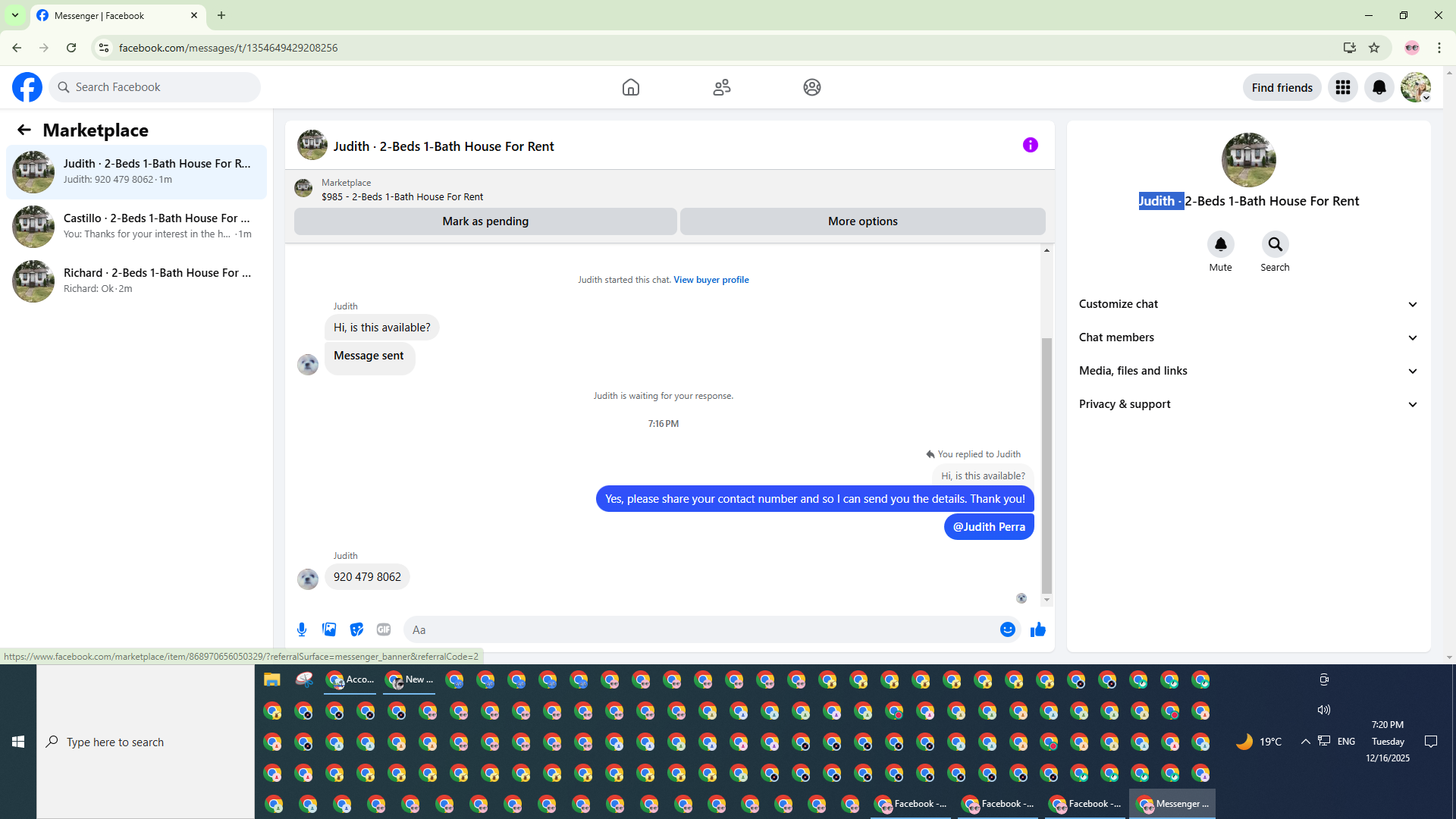1456x819 pixels.
Task: Choose a sticker from the sticker icon
Action: [x=356, y=629]
